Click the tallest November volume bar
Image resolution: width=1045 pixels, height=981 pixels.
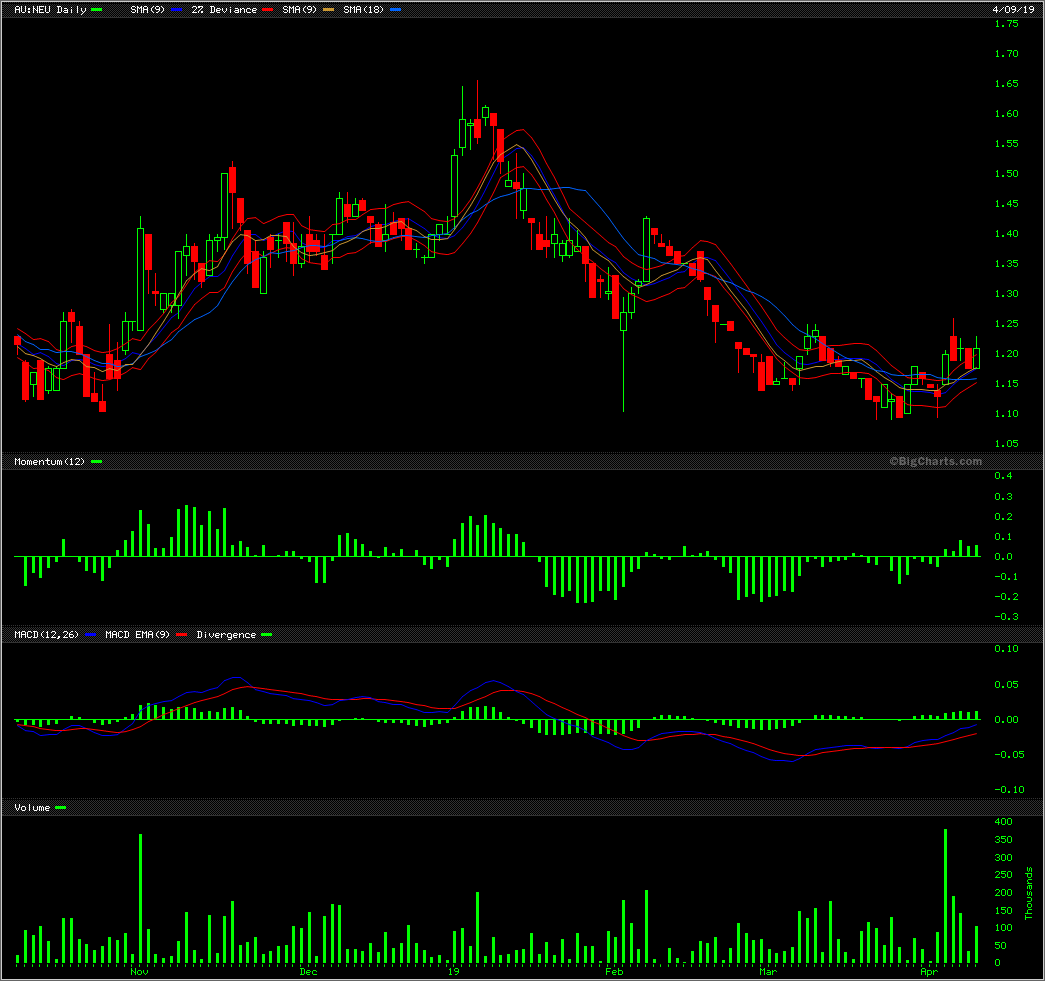(x=141, y=898)
